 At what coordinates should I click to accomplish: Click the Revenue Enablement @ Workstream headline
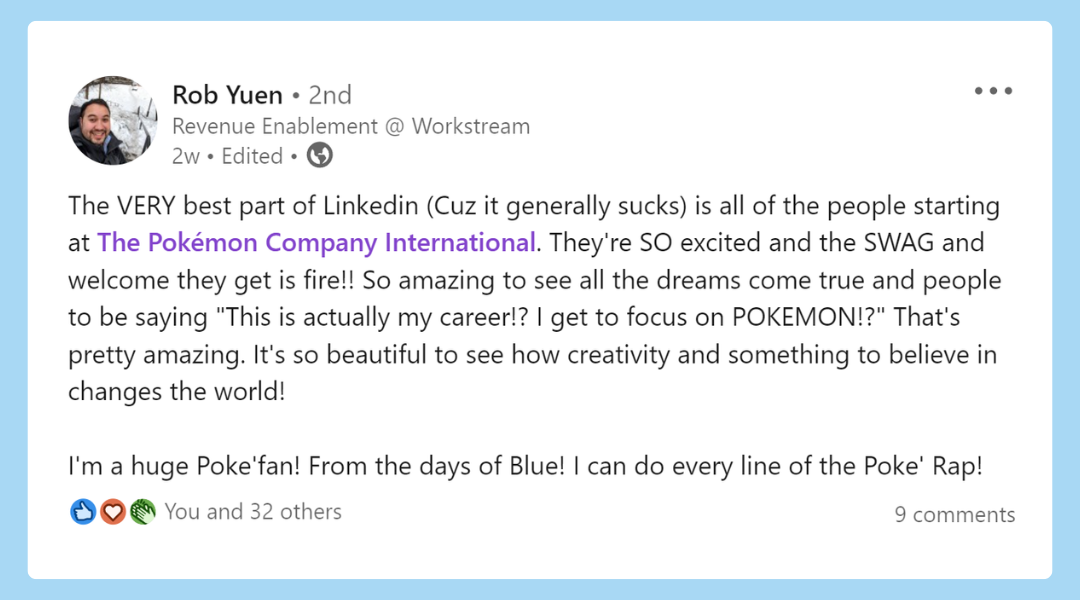click(351, 126)
